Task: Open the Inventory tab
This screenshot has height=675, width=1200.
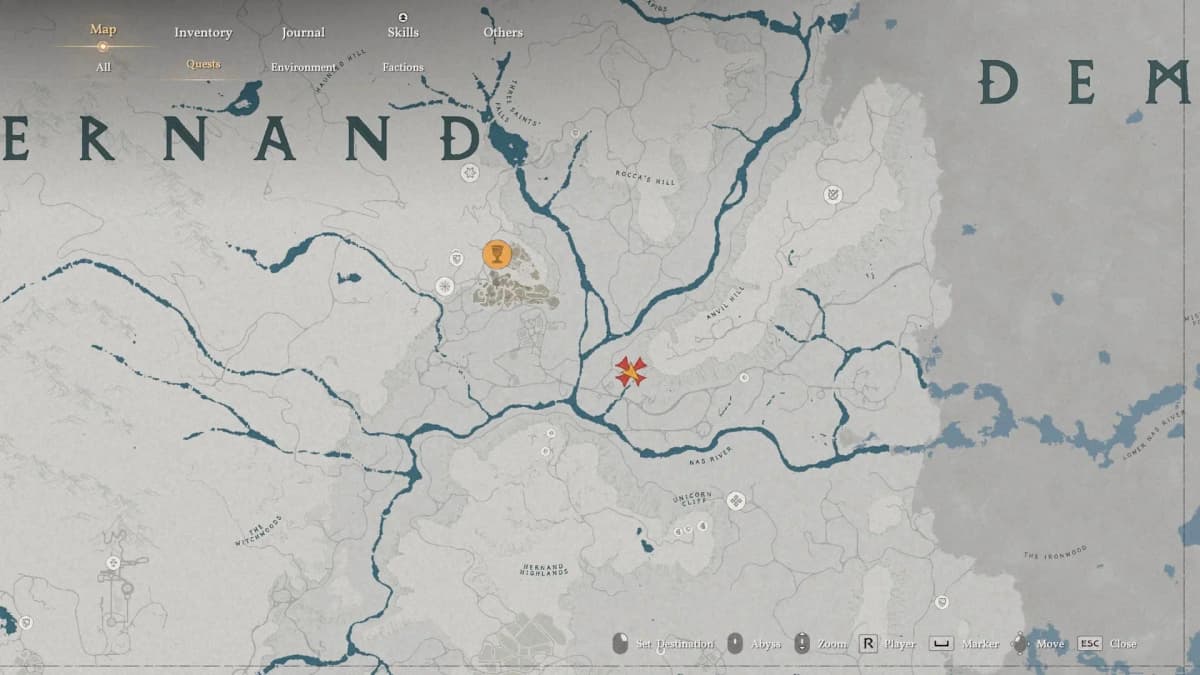Action: click(203, 32)
